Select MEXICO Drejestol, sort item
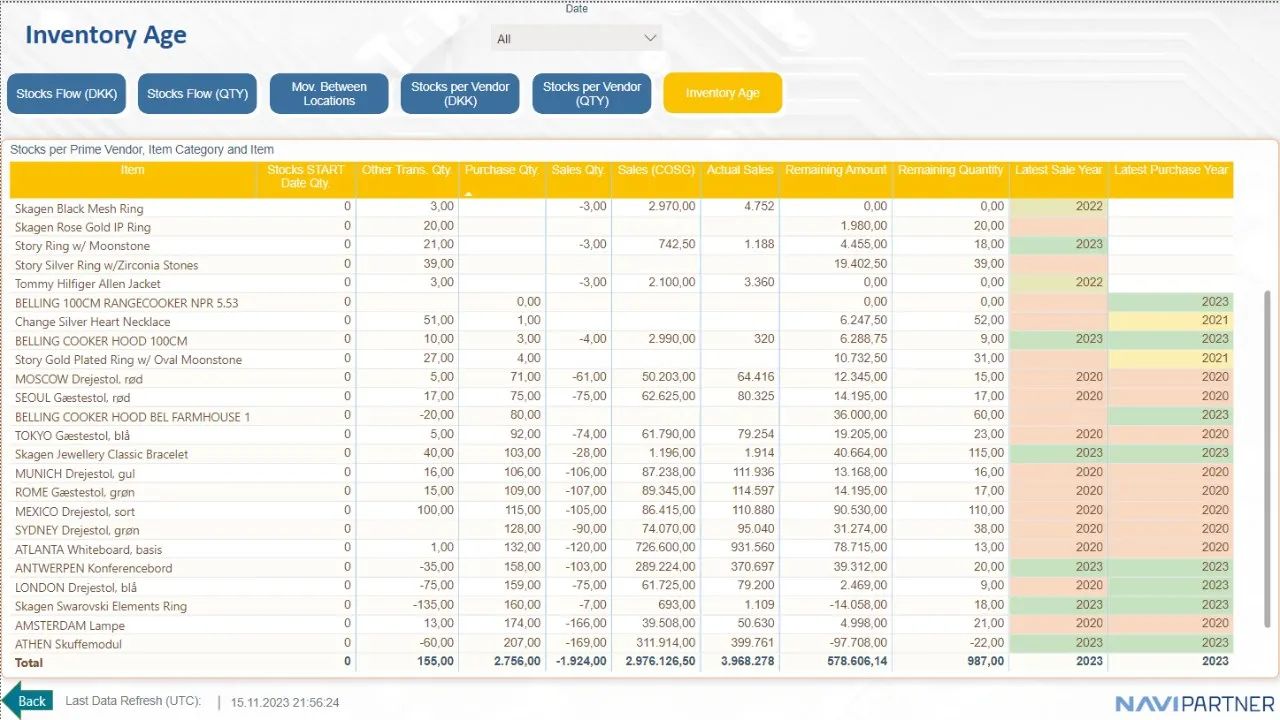 (75, 511)
